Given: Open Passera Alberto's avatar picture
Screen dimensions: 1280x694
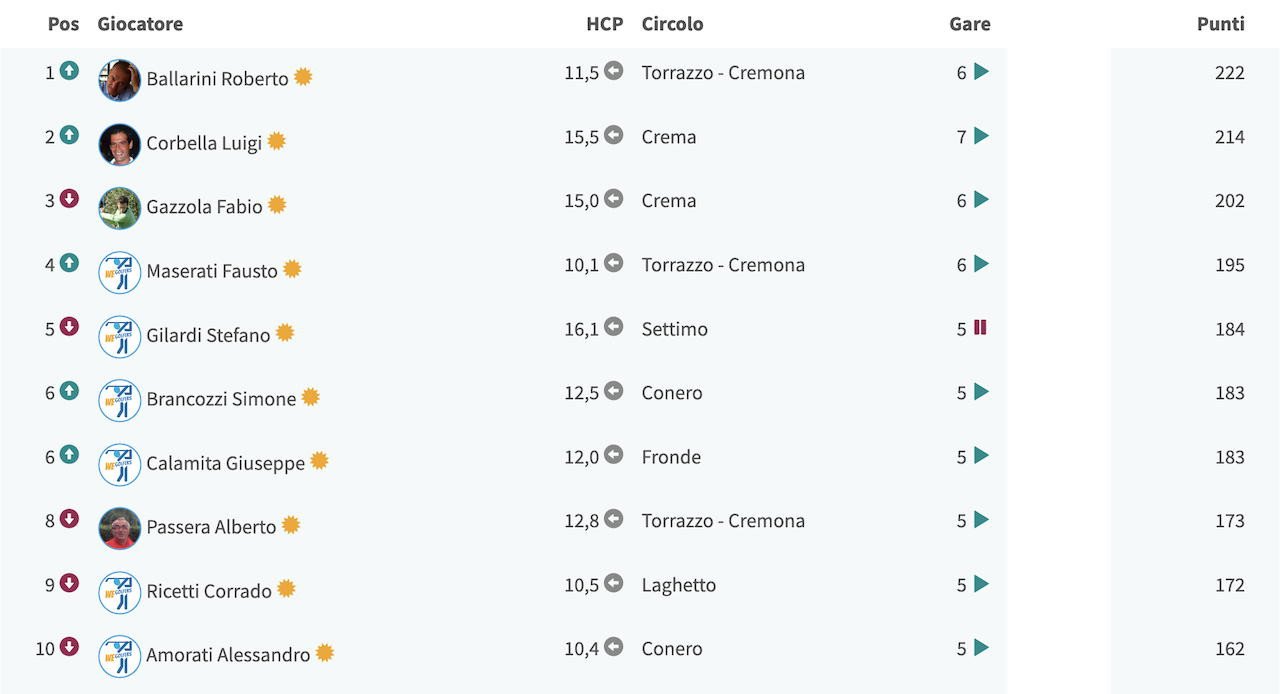Looking at the screenshot, I should [x=120, y=528].
